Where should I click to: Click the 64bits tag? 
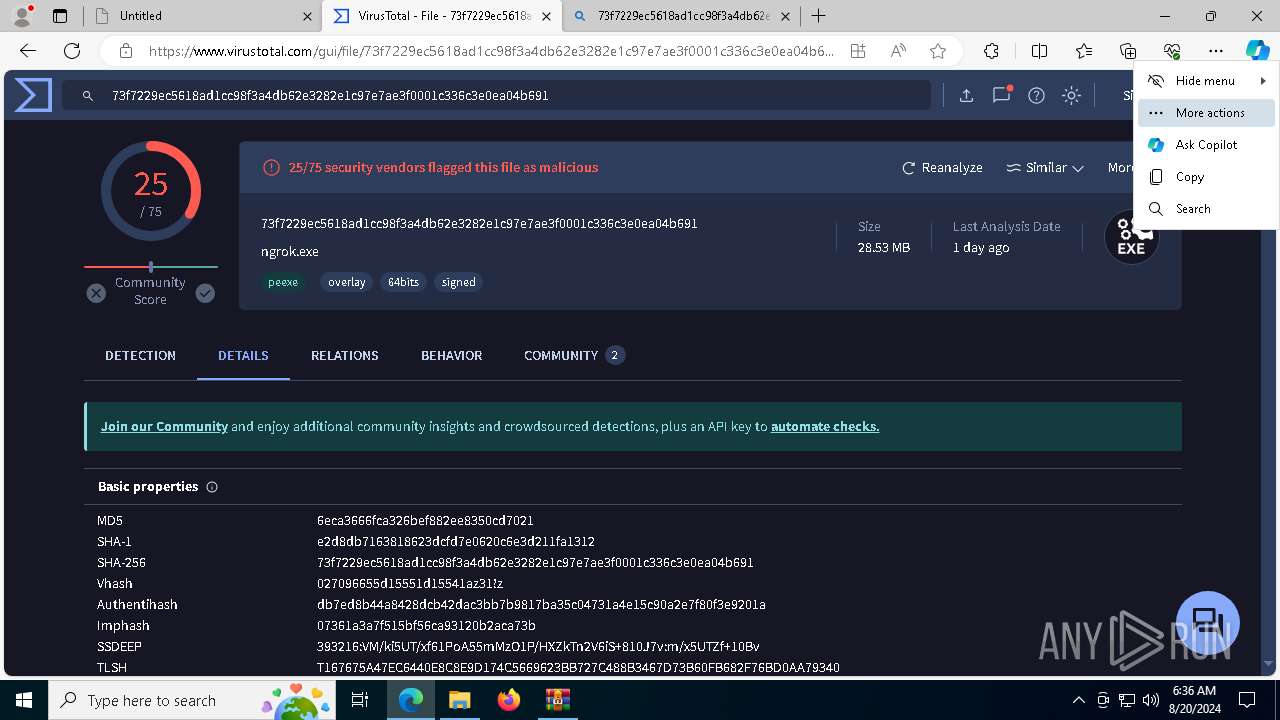[x=403, y=282]
